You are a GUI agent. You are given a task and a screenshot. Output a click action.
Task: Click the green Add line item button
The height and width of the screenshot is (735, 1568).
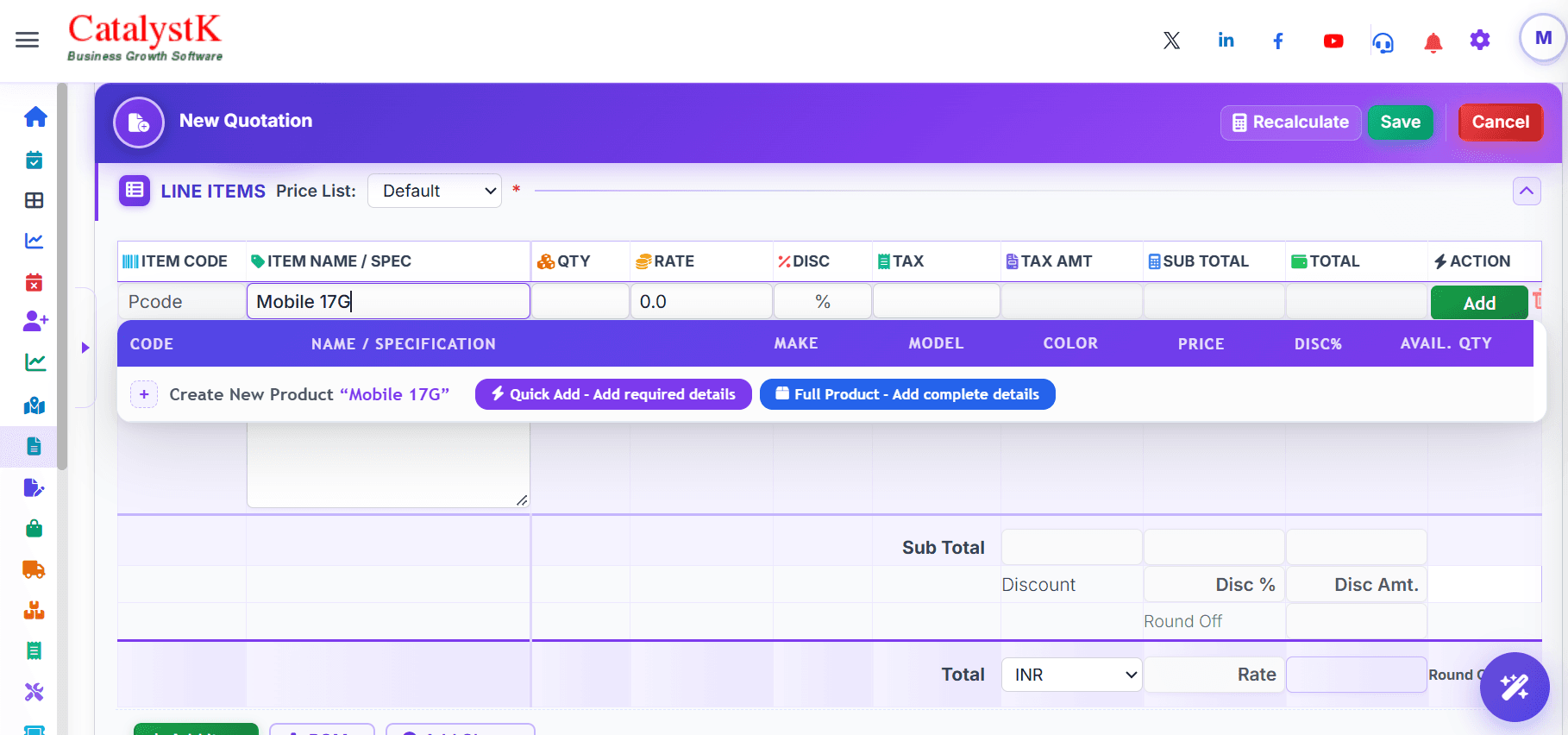[1479, 303]
